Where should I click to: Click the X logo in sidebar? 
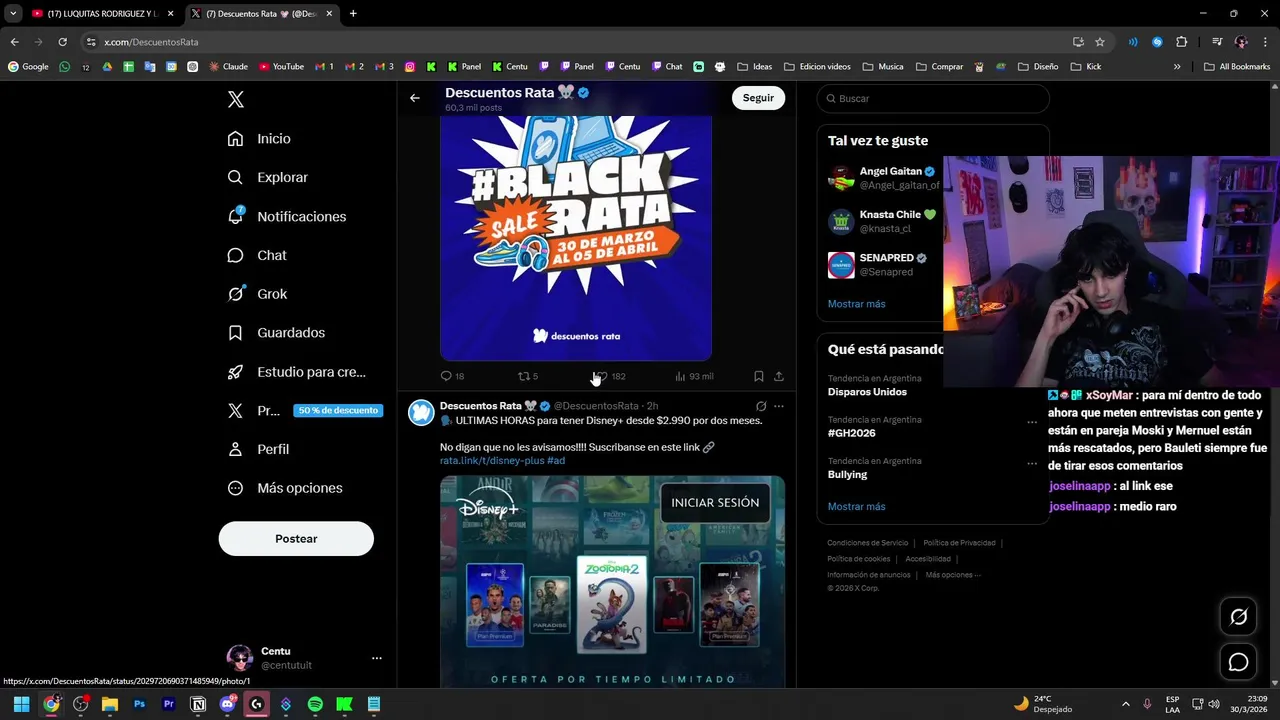(235, 99)
